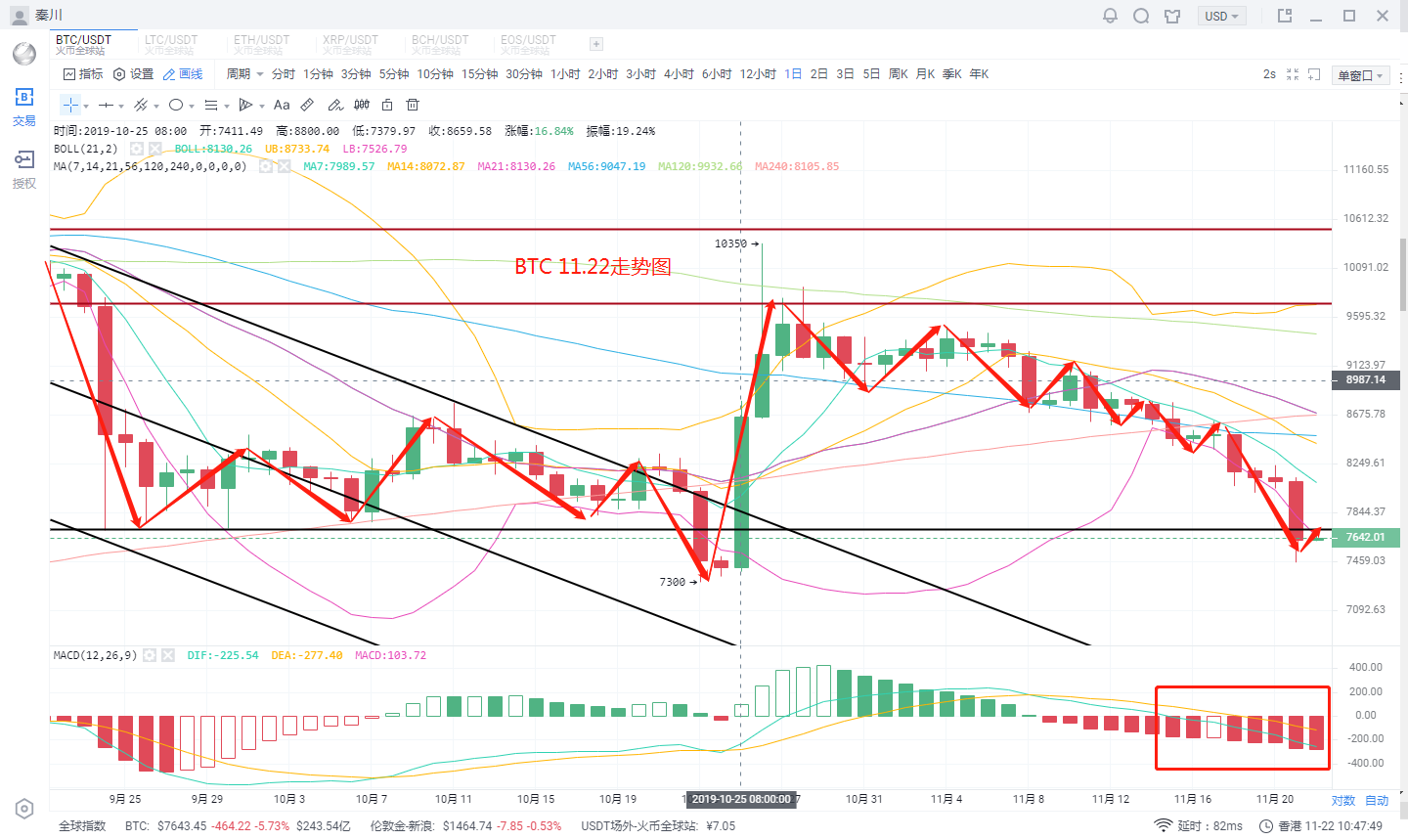
Task: Toggle 自动 auto scale
Action: point(1377,801)
